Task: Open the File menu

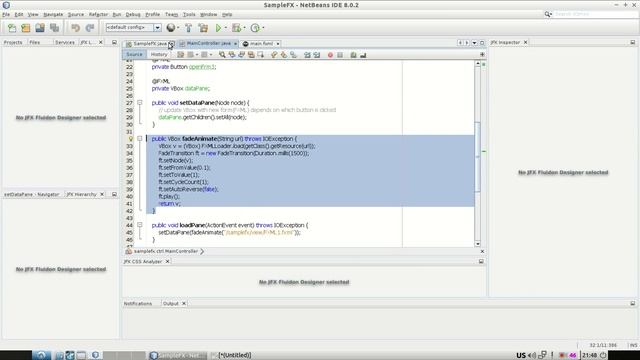Action: 6,14
